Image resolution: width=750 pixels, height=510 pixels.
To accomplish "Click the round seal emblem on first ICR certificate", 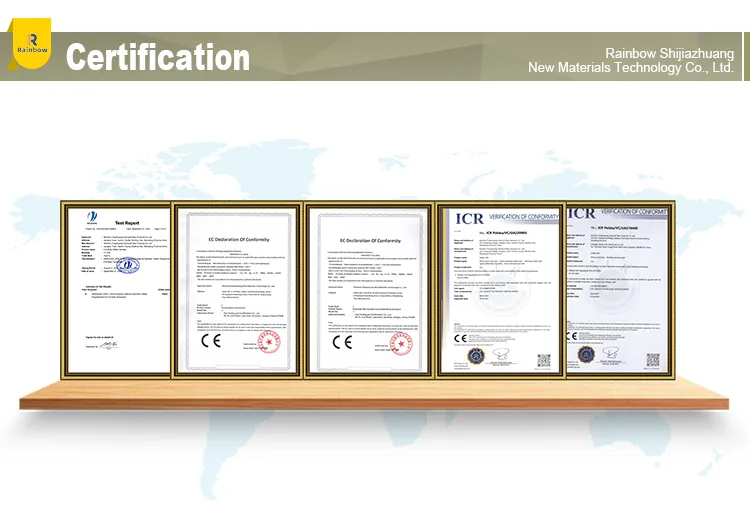I will pyautogui.click(x=476, y=356).
